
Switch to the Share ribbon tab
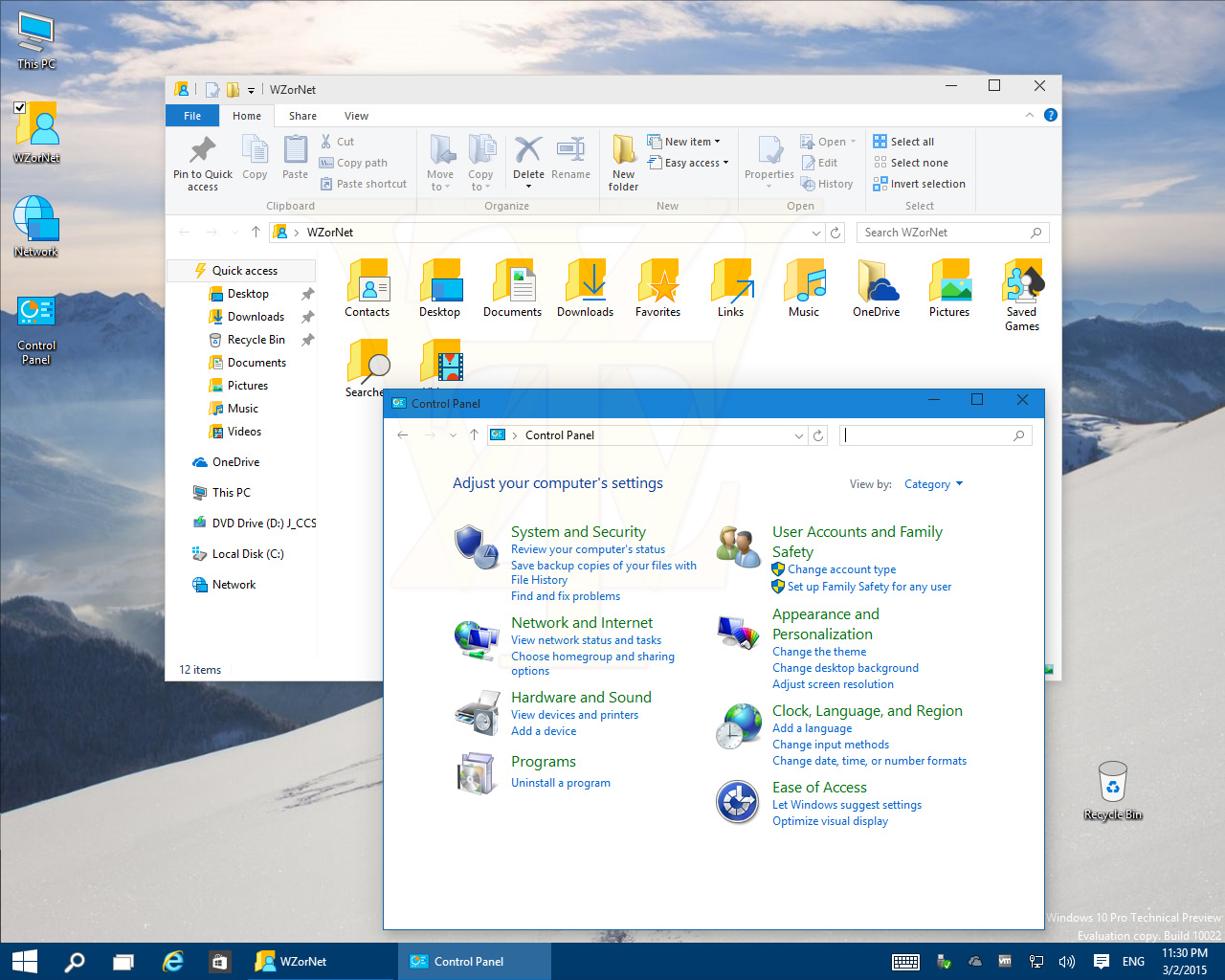302,116
